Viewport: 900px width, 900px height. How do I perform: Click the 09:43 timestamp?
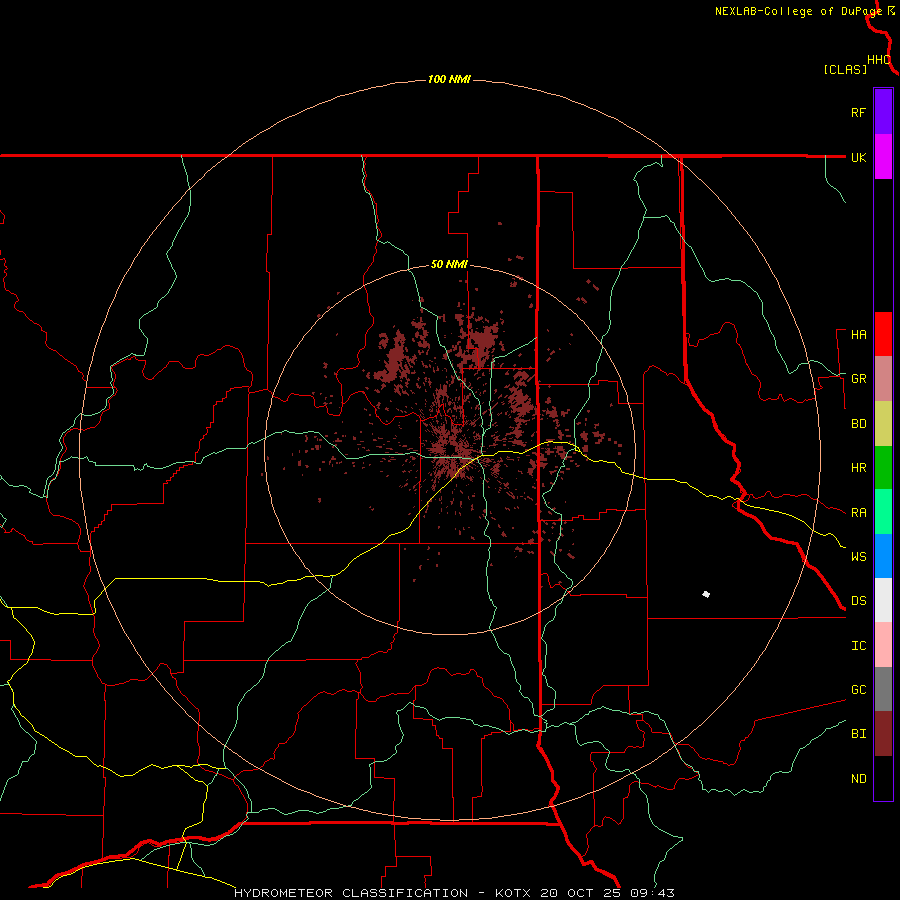652,893
